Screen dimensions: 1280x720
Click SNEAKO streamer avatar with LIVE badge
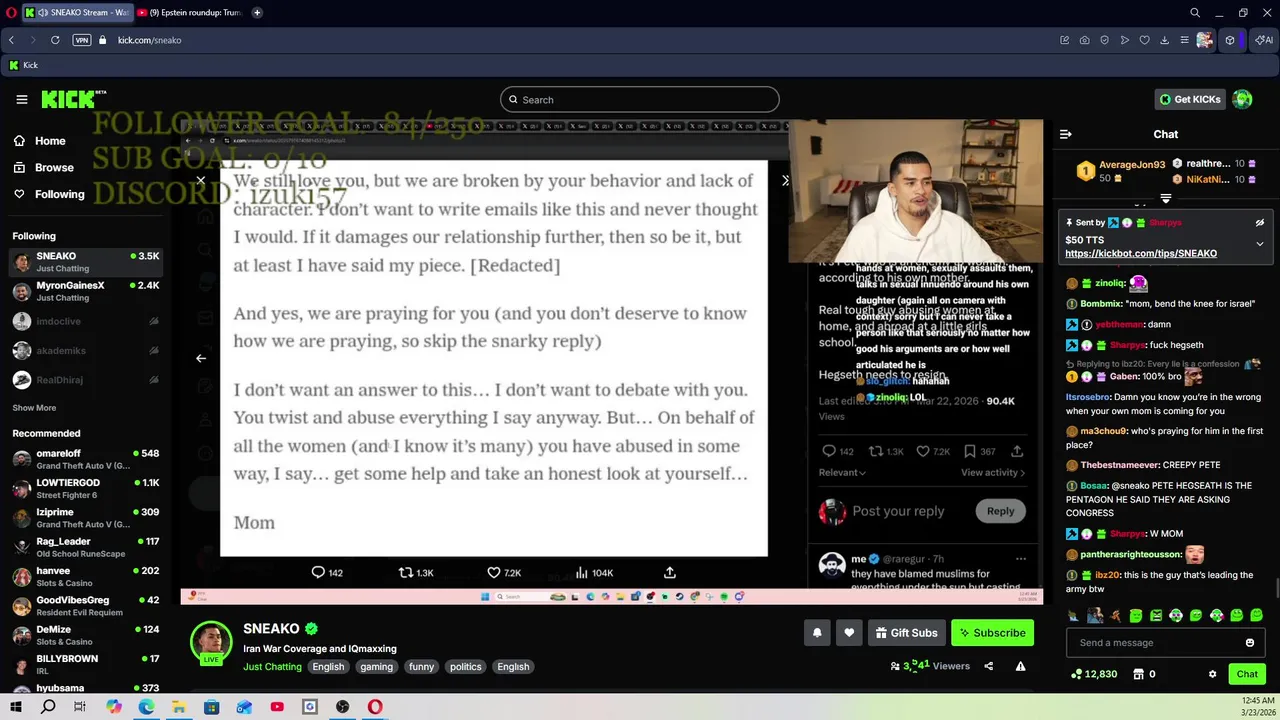coord(211,643)
